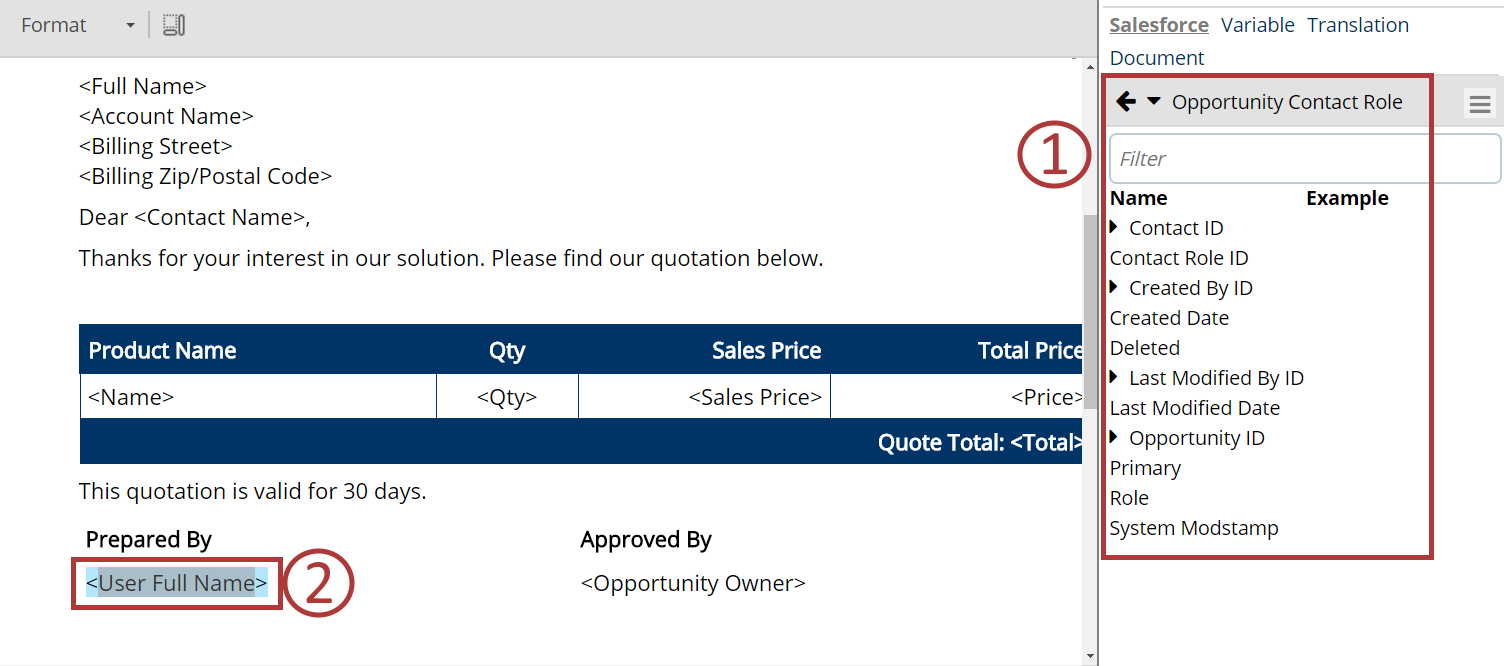Open the Format dropdown

(x=77, y=24)
